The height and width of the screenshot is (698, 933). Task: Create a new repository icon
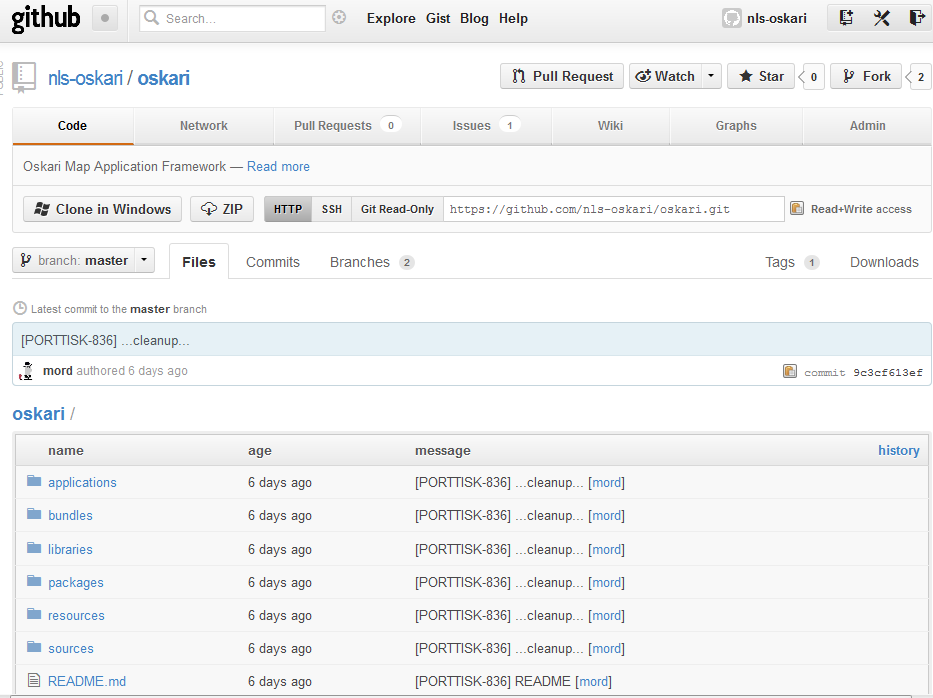point(846,18)
